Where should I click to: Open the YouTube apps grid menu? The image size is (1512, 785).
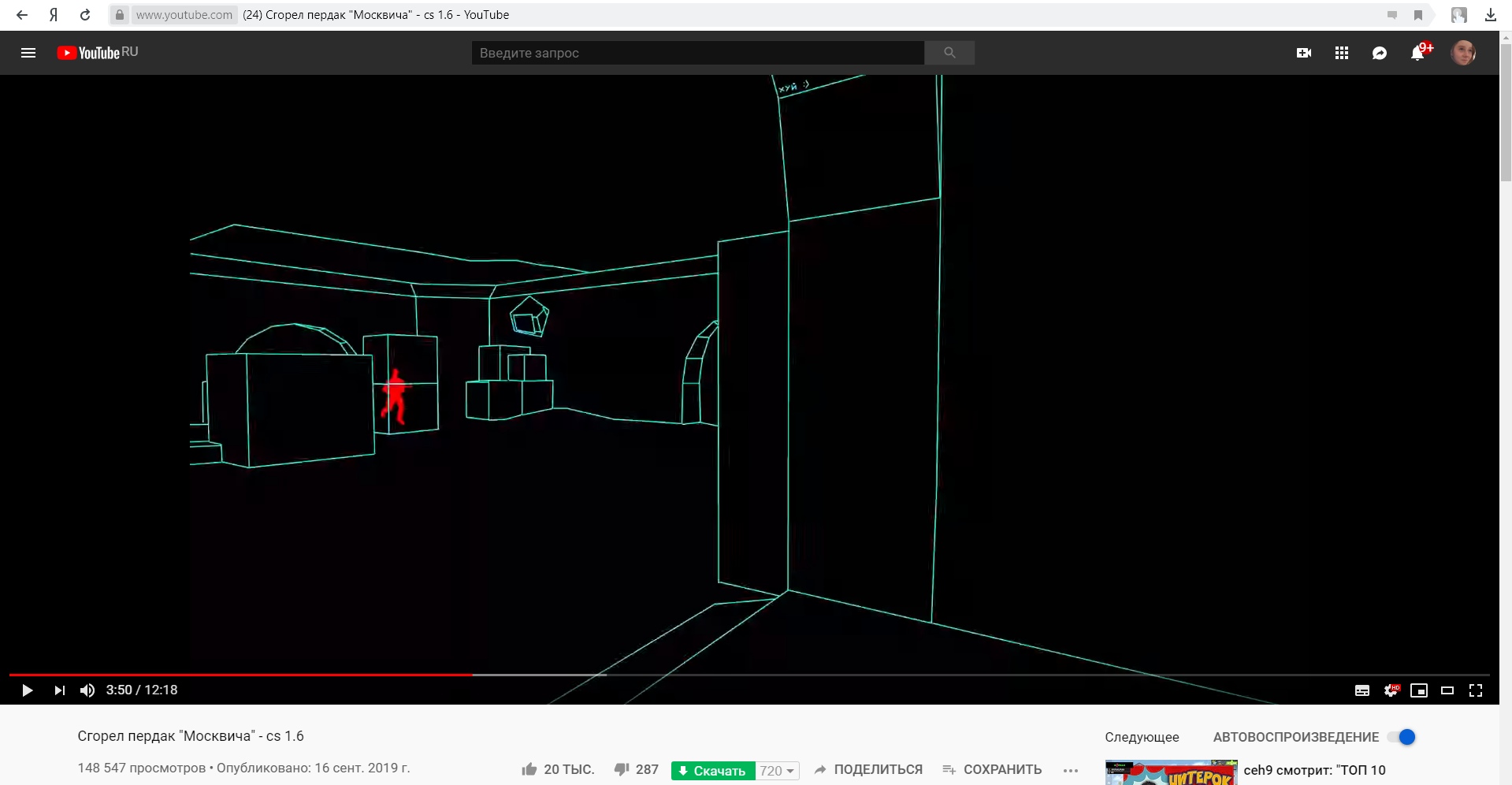(x=1341, y=53)
